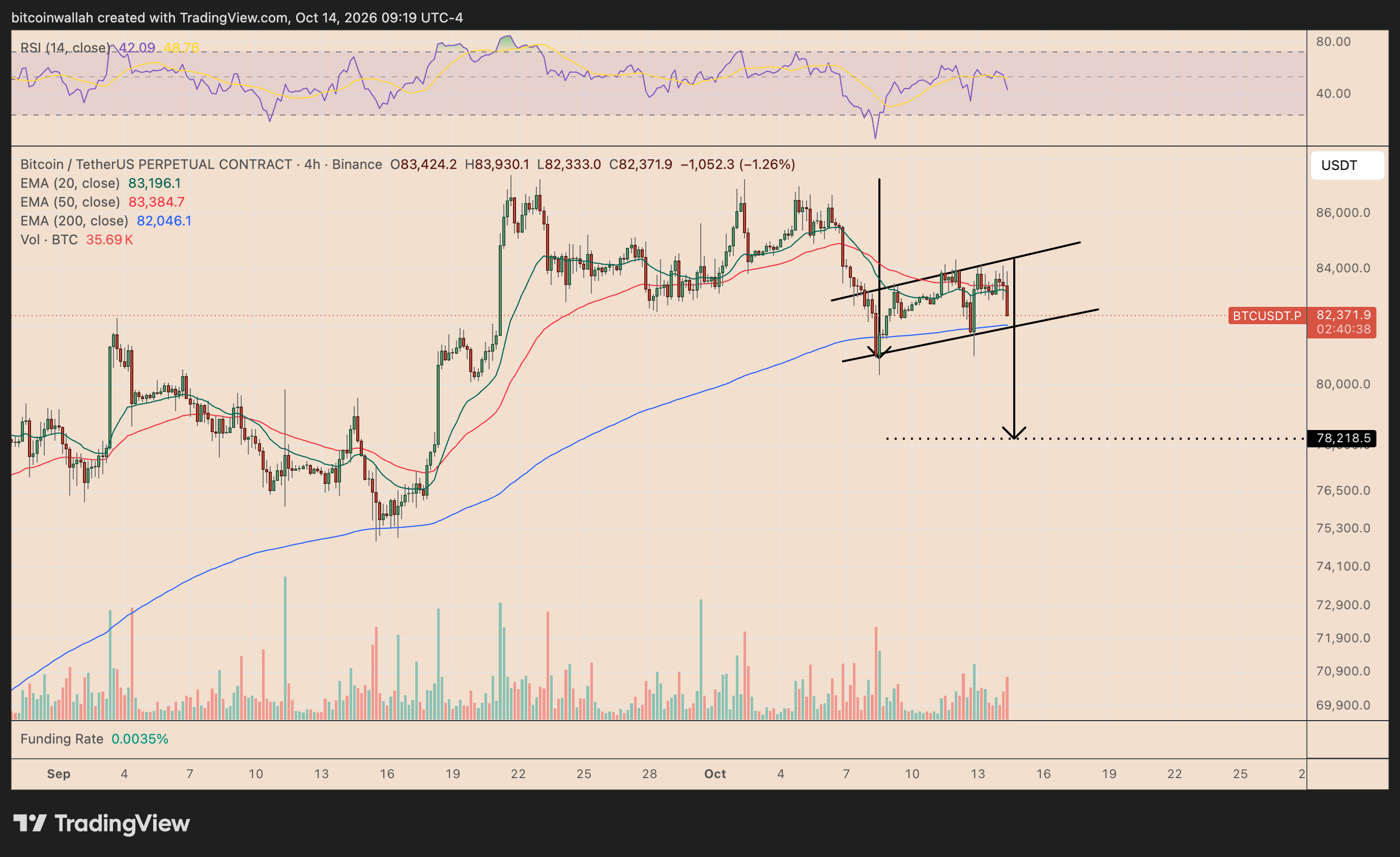Click the date 22 before Sep 25
This screenshot has width=1400, height=857.
(x=518, y=774)
